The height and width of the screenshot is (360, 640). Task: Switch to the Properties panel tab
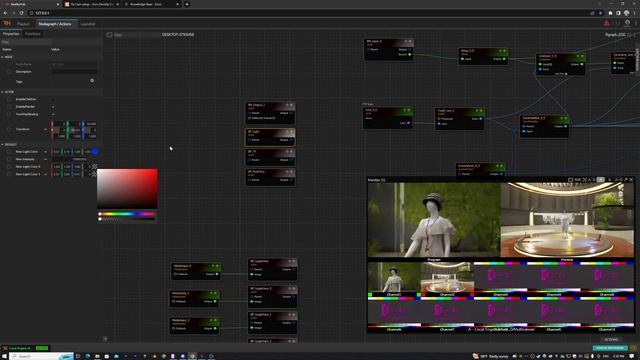(11, 34)
